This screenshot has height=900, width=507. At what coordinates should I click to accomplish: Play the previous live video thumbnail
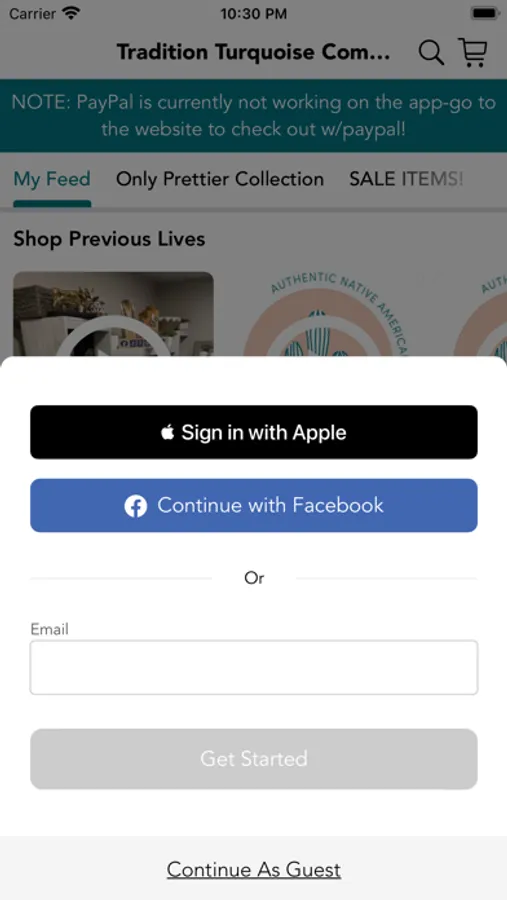click(x=113, y=314)
